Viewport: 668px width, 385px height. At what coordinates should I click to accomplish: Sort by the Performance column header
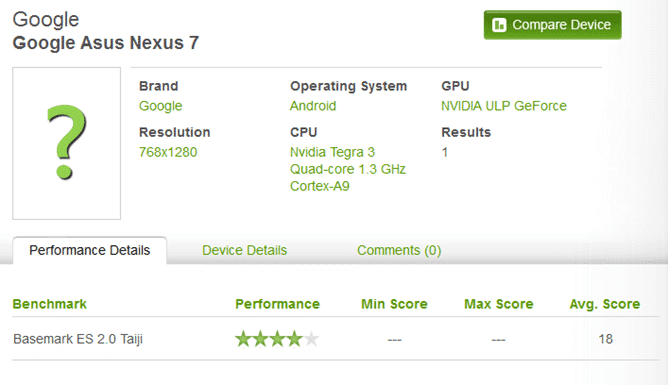277,304
